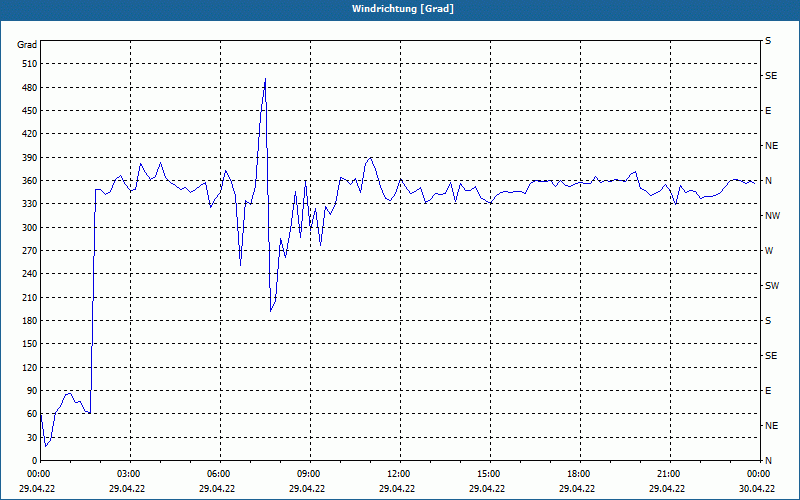Select the SE compass label beside the 480 gridline
This screenshot has width=800, height=500.
(771, 76)
